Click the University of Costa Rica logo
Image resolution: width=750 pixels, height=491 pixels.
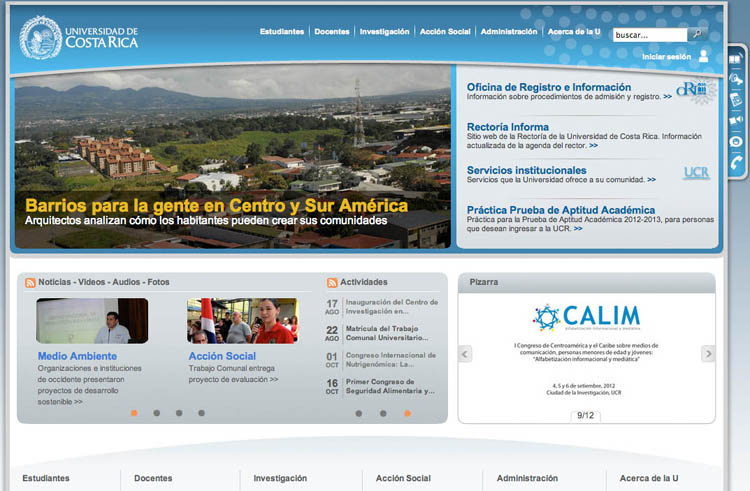tap(79, 37)
